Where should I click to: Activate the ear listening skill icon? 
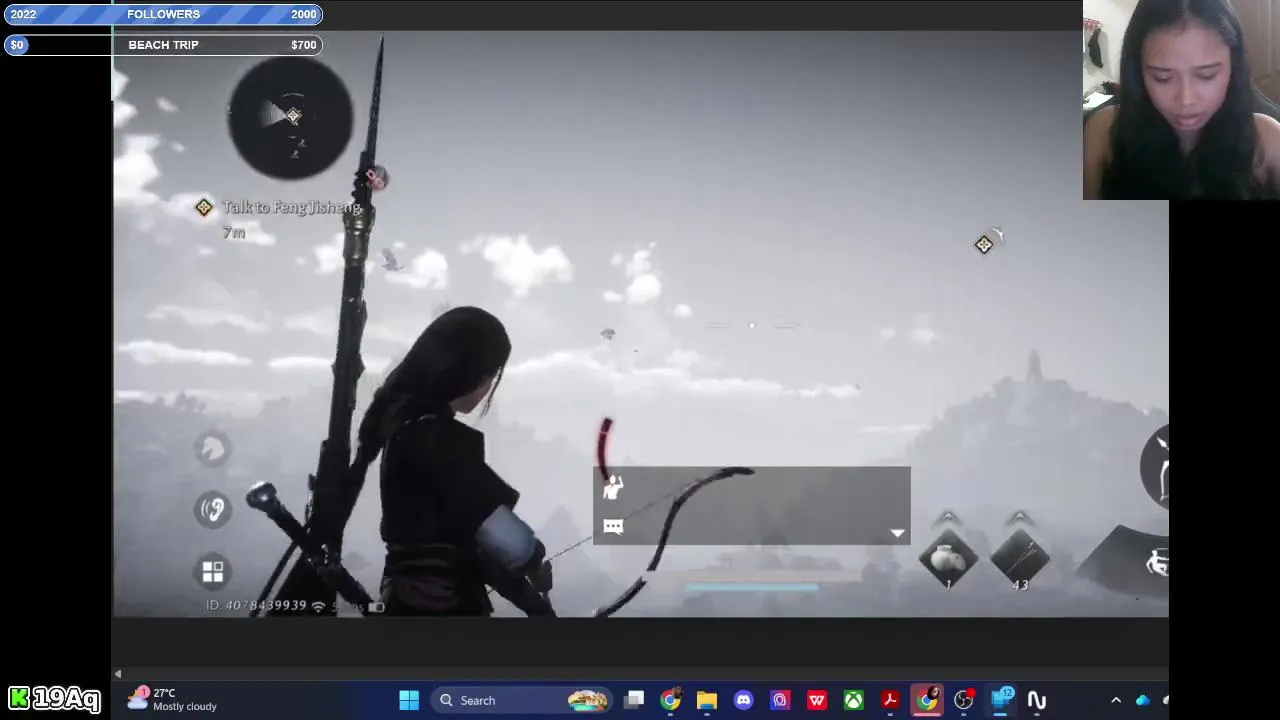click(x=212, y=510)
